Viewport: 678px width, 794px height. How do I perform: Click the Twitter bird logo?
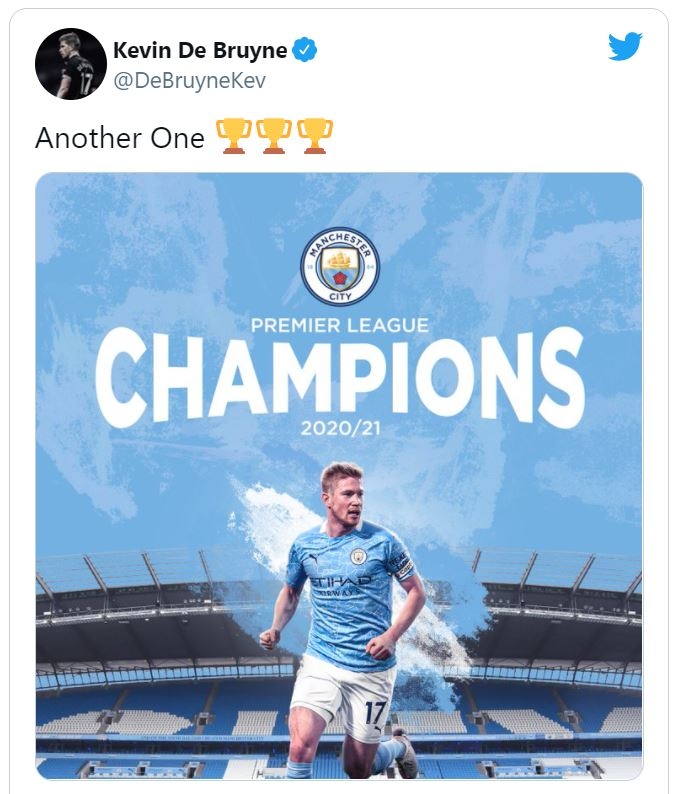pyautogui.click(x=625, y=47)
